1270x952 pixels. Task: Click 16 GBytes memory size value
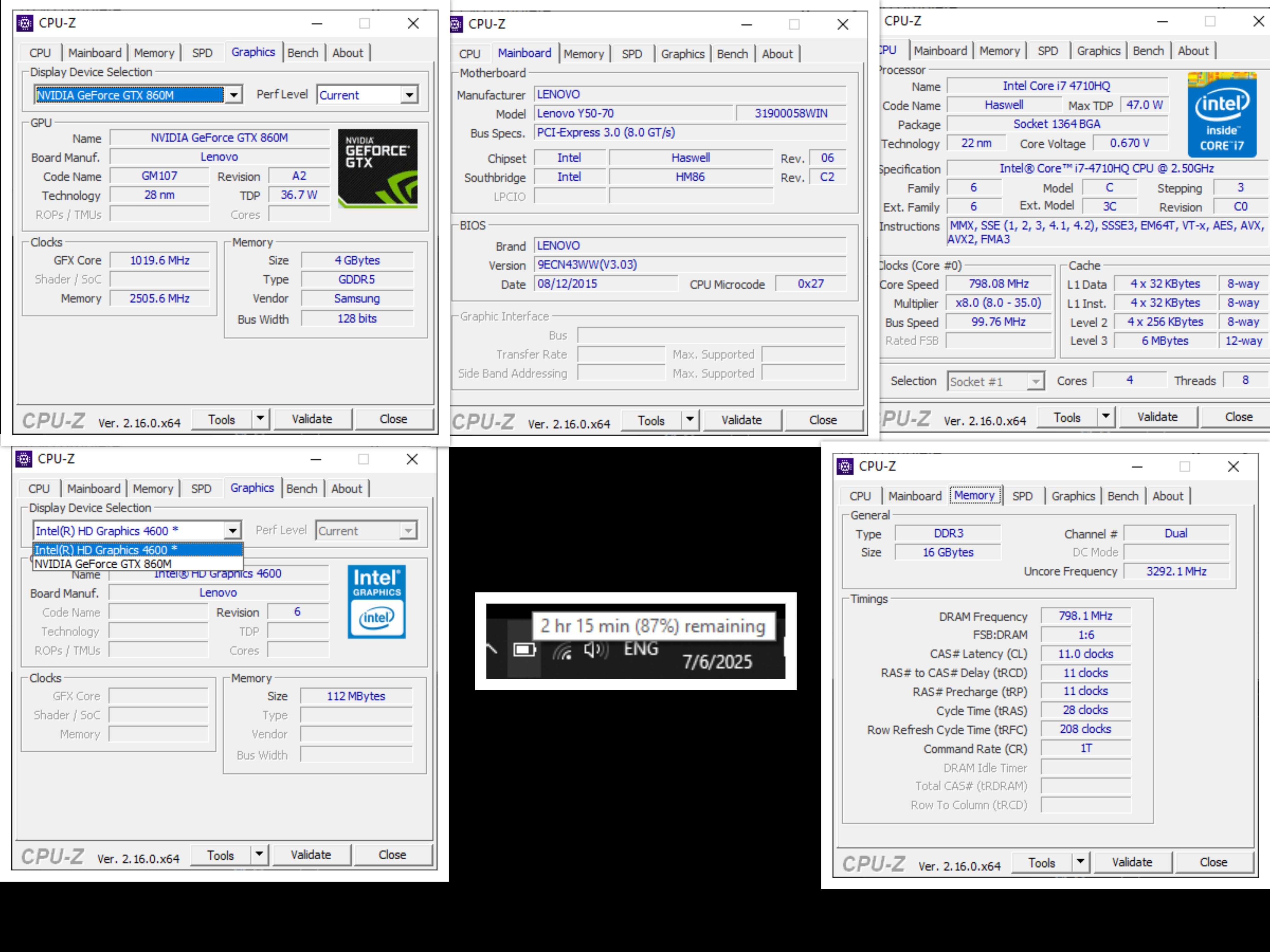pyautogui.click(x=948, y=552)
